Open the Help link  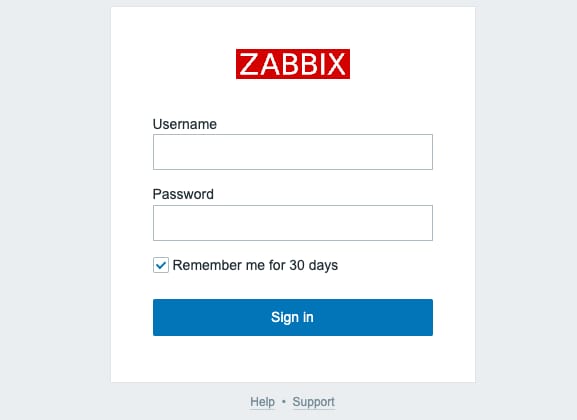coord(262,402)
